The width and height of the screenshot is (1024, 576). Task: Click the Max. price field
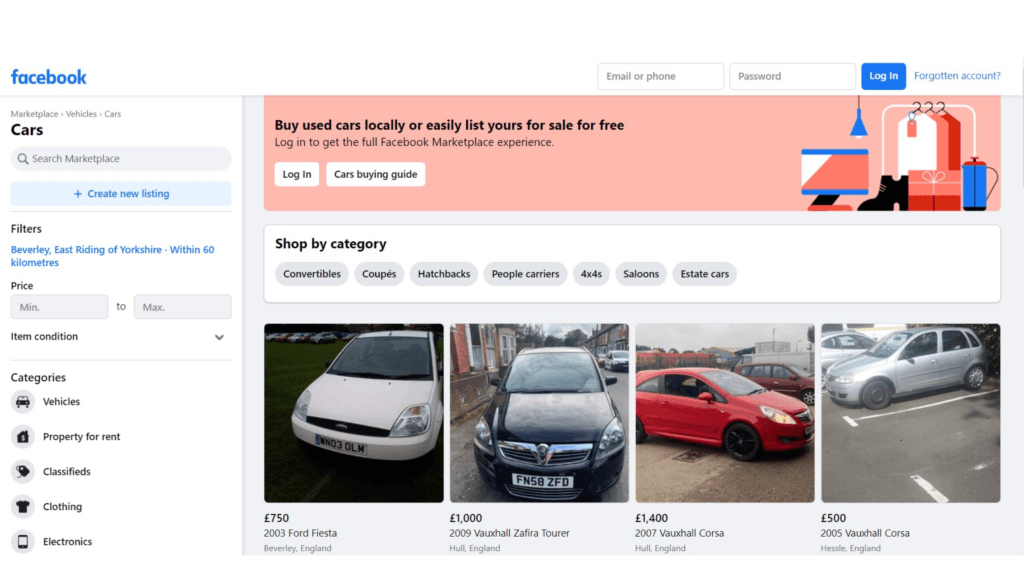coord(183,307)
